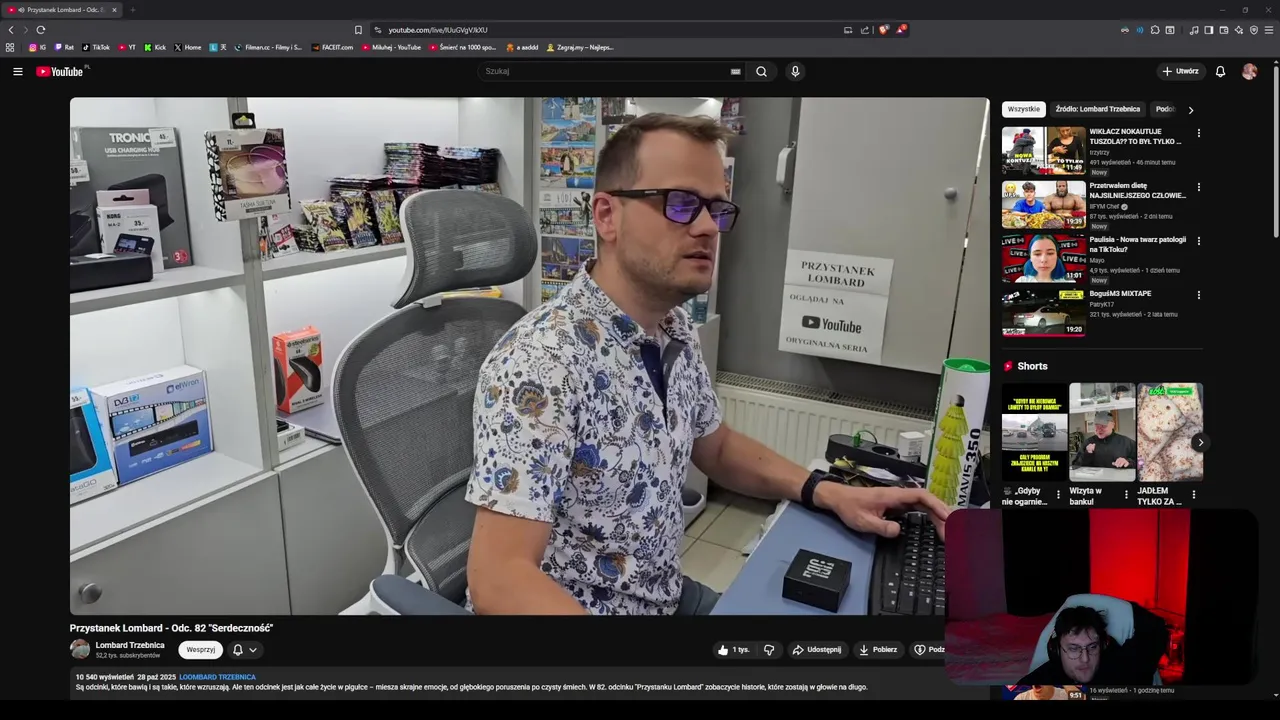Open the FACEIT.com bookmark
This screenshot has width=1280, height=720.
tap(332, 47)
